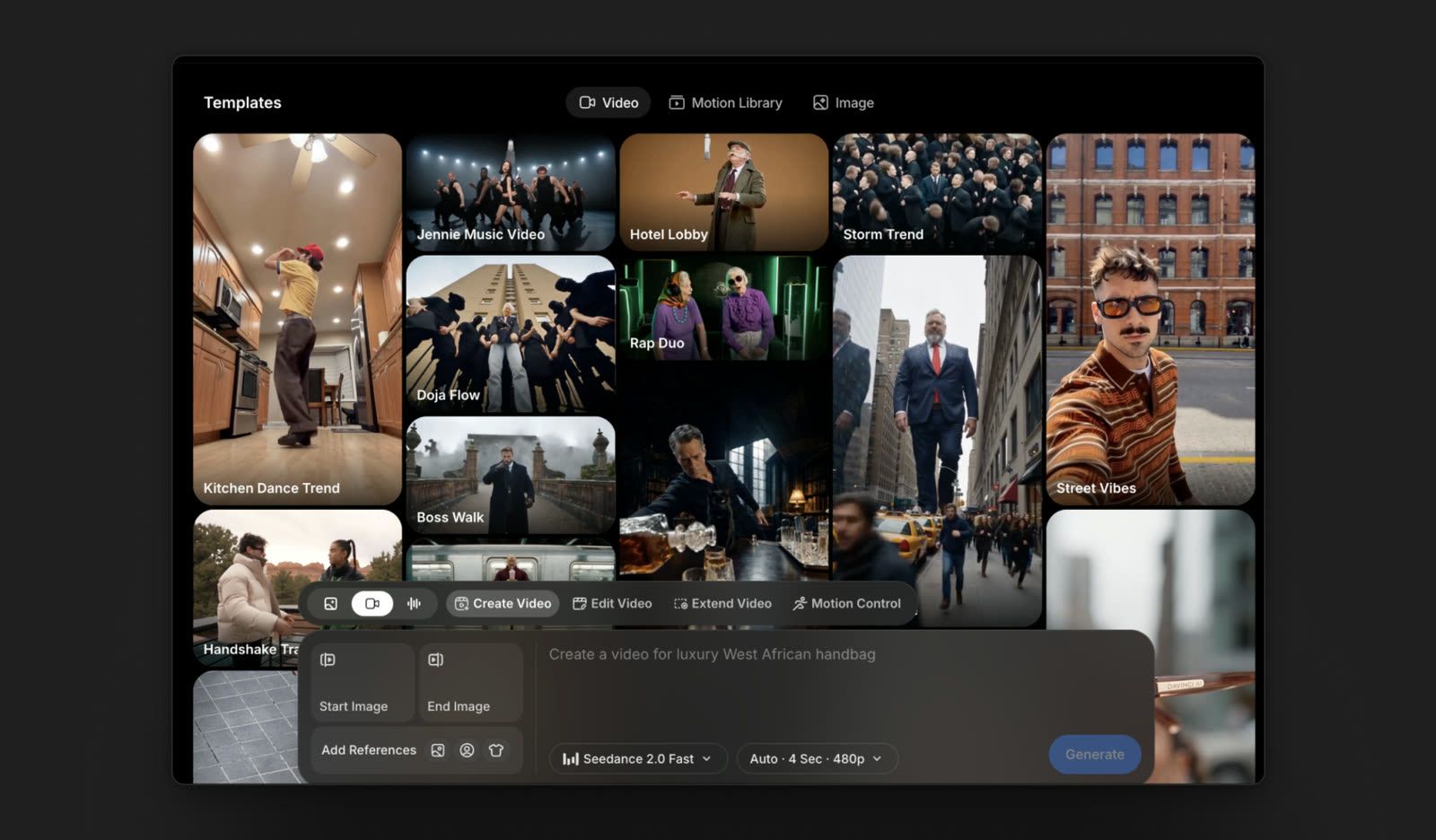Add an image reference icon

pyautogui.click(x=437, y=750)
